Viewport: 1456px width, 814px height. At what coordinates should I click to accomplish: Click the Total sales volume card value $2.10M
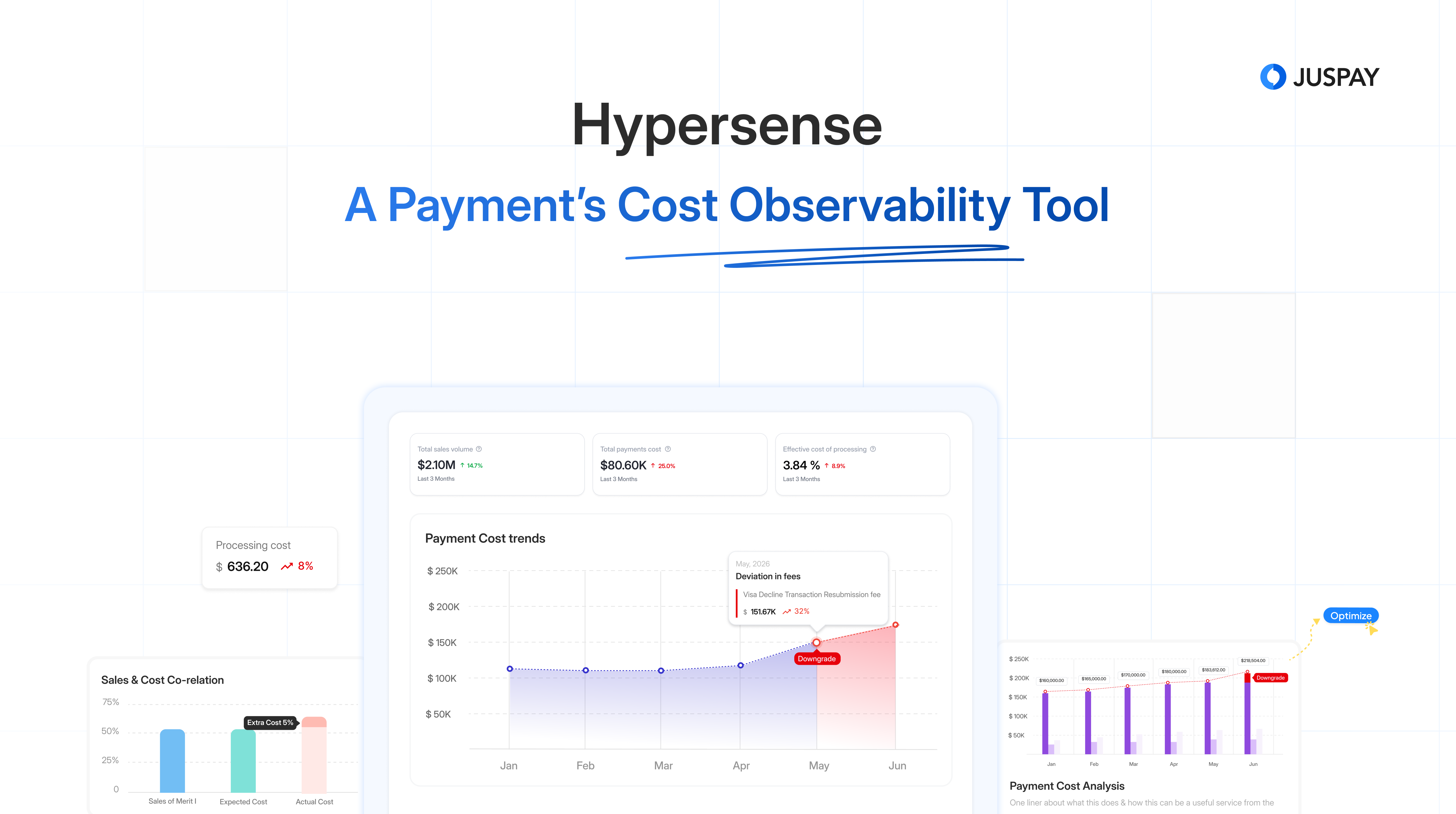(x=436, y=465)
